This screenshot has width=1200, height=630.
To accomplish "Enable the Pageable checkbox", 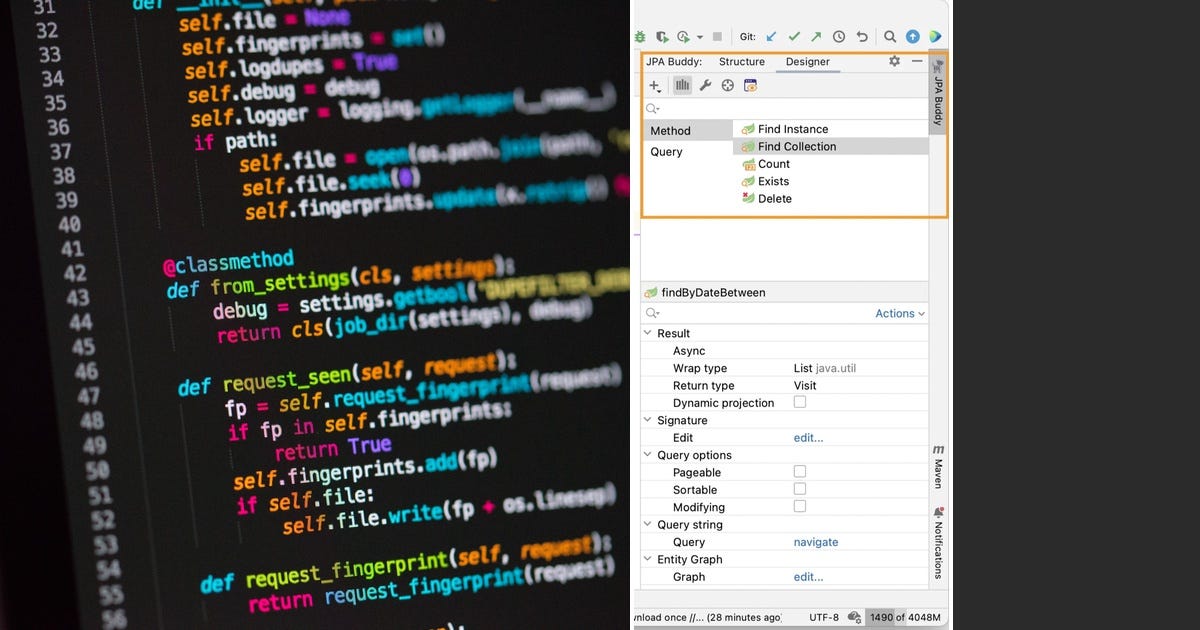I will 799,472.
